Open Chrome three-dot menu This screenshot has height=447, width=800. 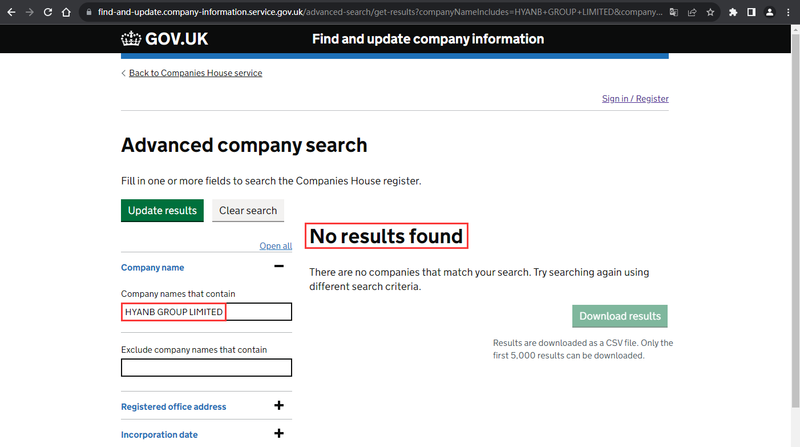[788, 12]
